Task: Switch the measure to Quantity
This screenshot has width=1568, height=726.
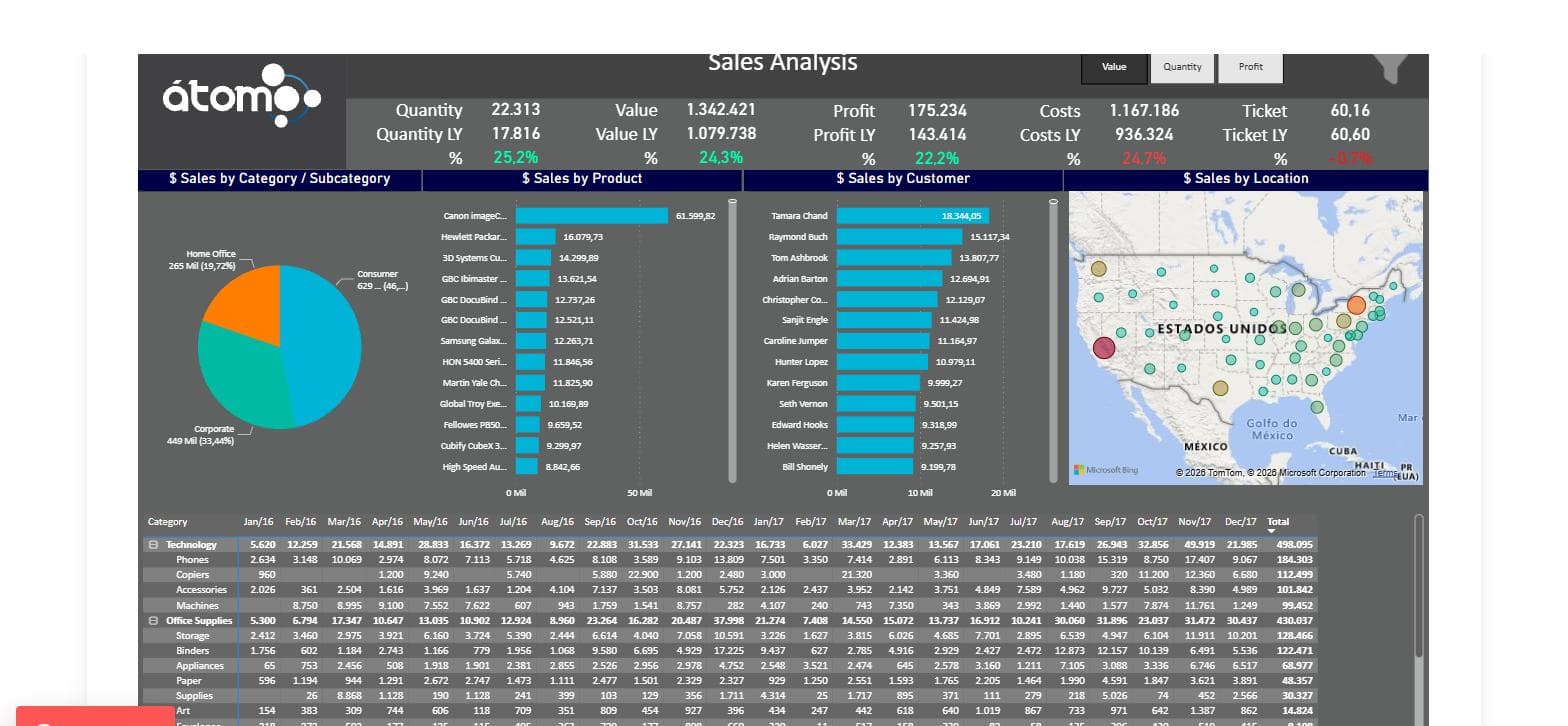Action: point(1182,67)
